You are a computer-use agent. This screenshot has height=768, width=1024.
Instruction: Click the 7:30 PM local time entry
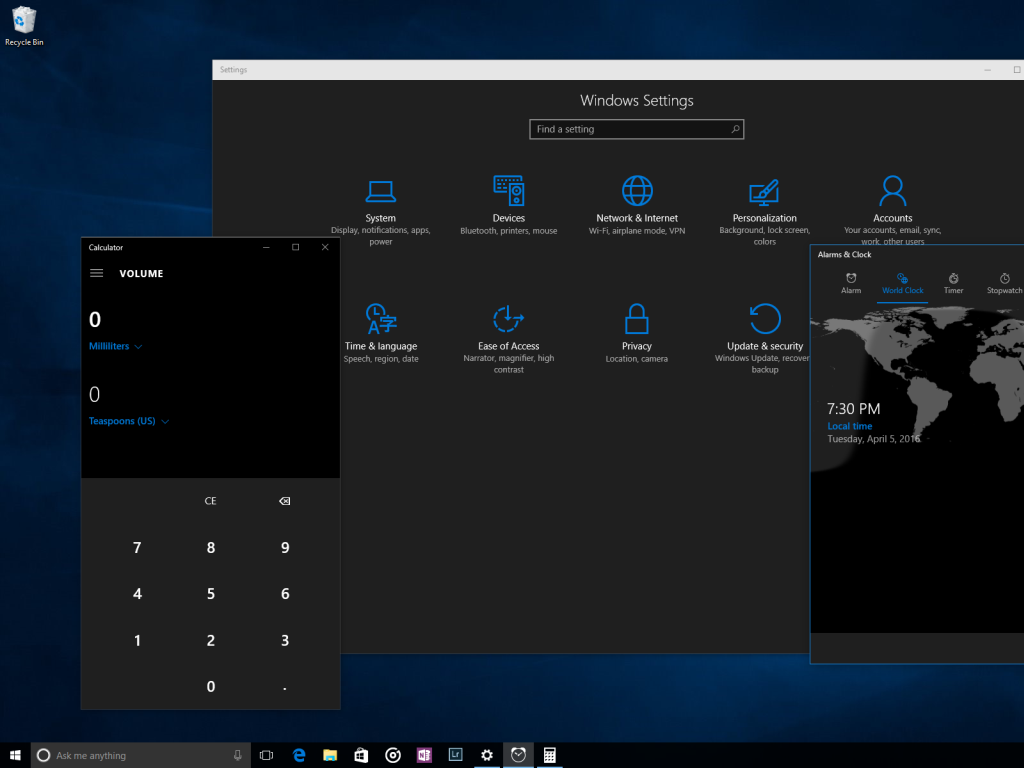click(x=873, y=423)
